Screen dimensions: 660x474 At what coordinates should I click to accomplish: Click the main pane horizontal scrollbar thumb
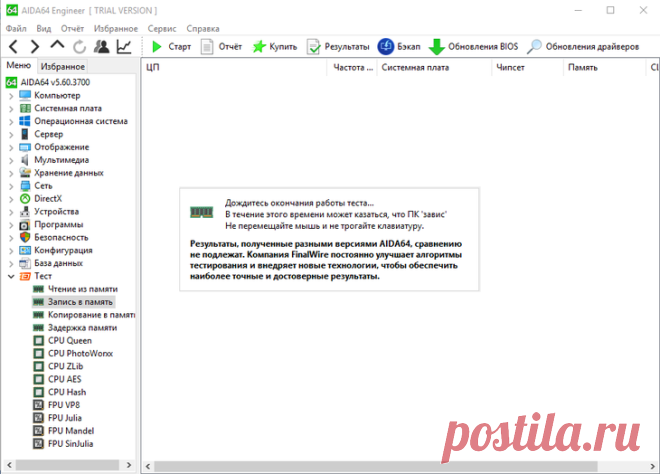pos(375,466)
